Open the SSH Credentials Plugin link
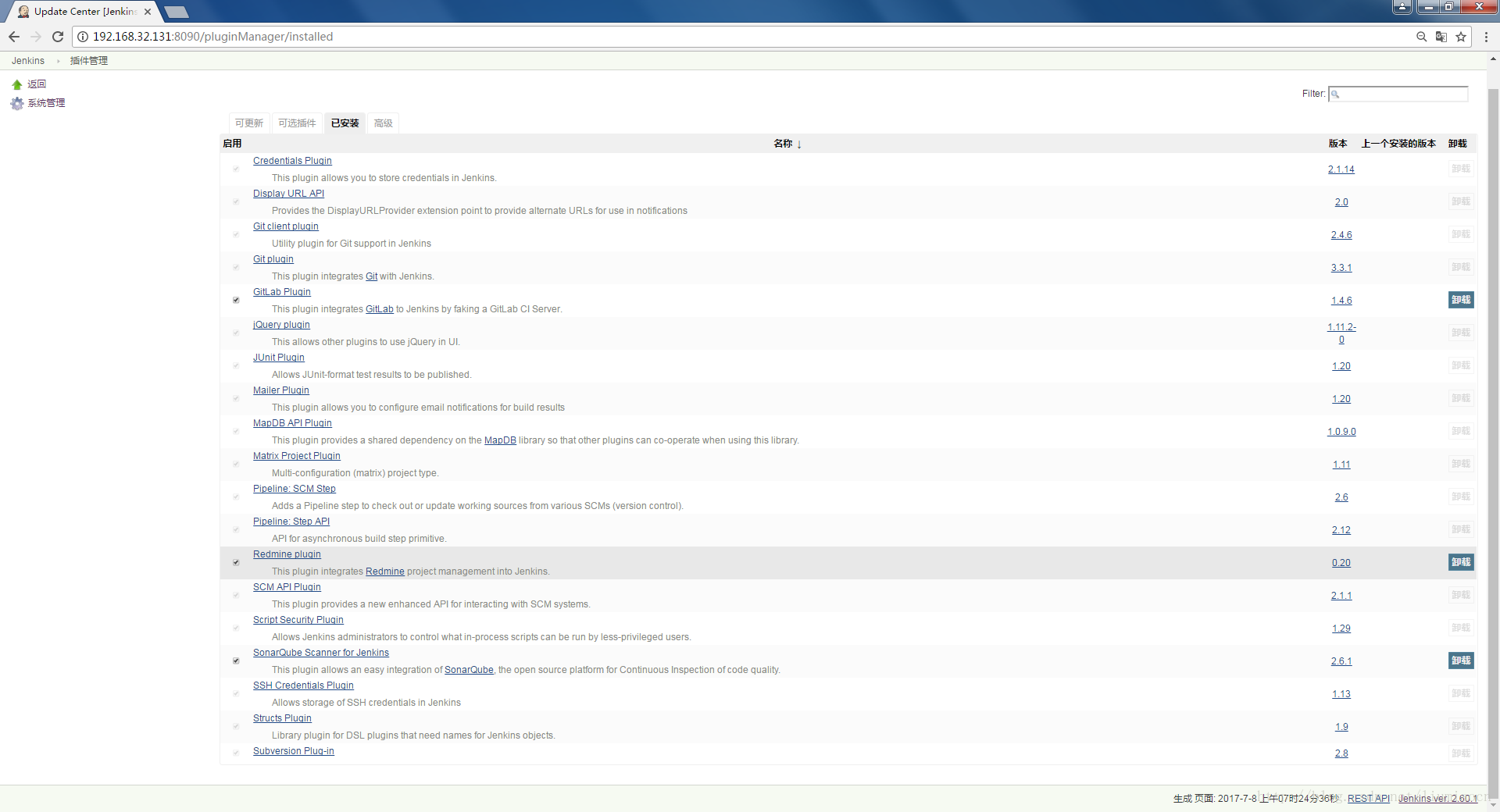This screenshot has height=812, width=1500. click(303, 686)
